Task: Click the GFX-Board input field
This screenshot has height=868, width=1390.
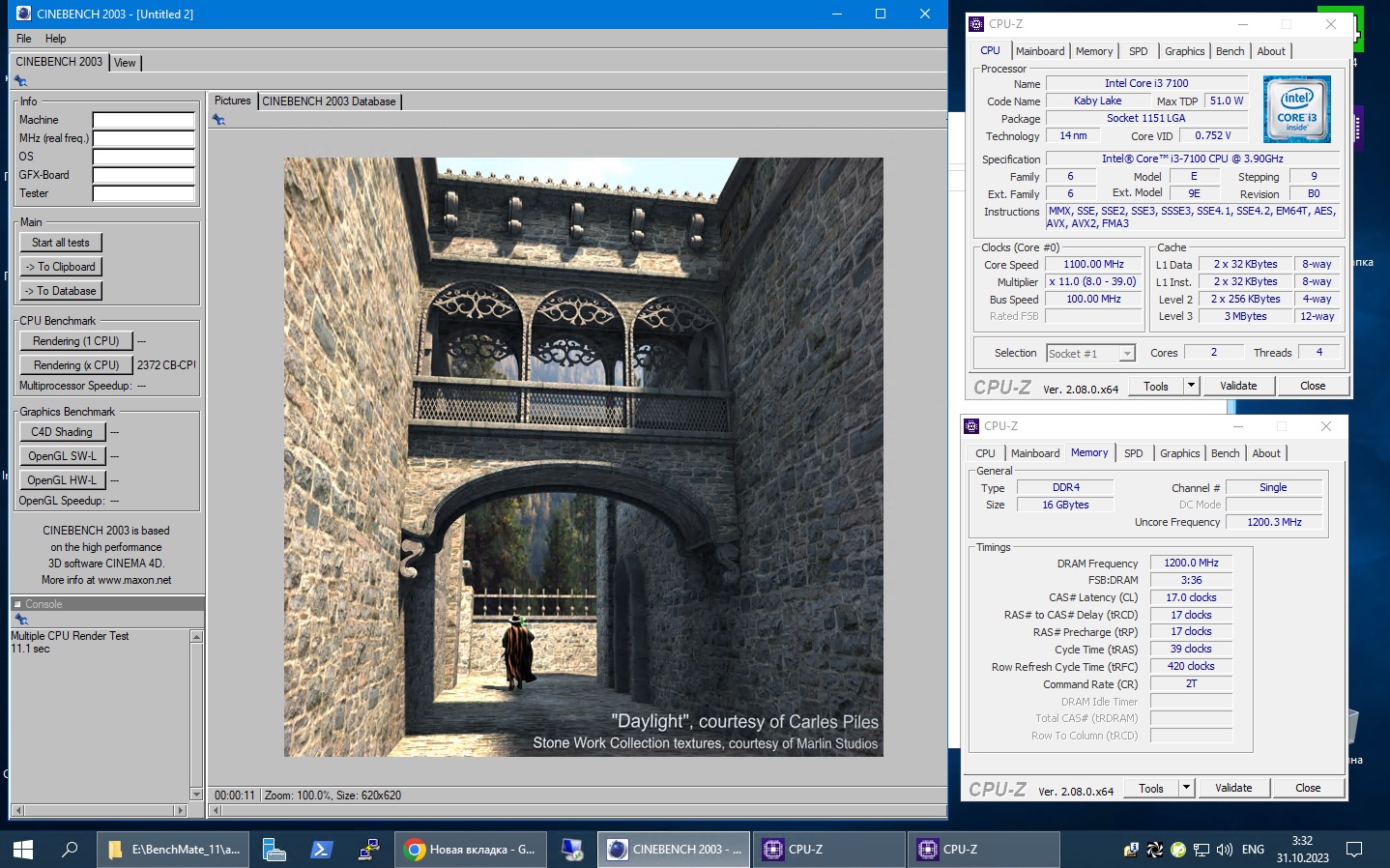Action: point(144,175)
